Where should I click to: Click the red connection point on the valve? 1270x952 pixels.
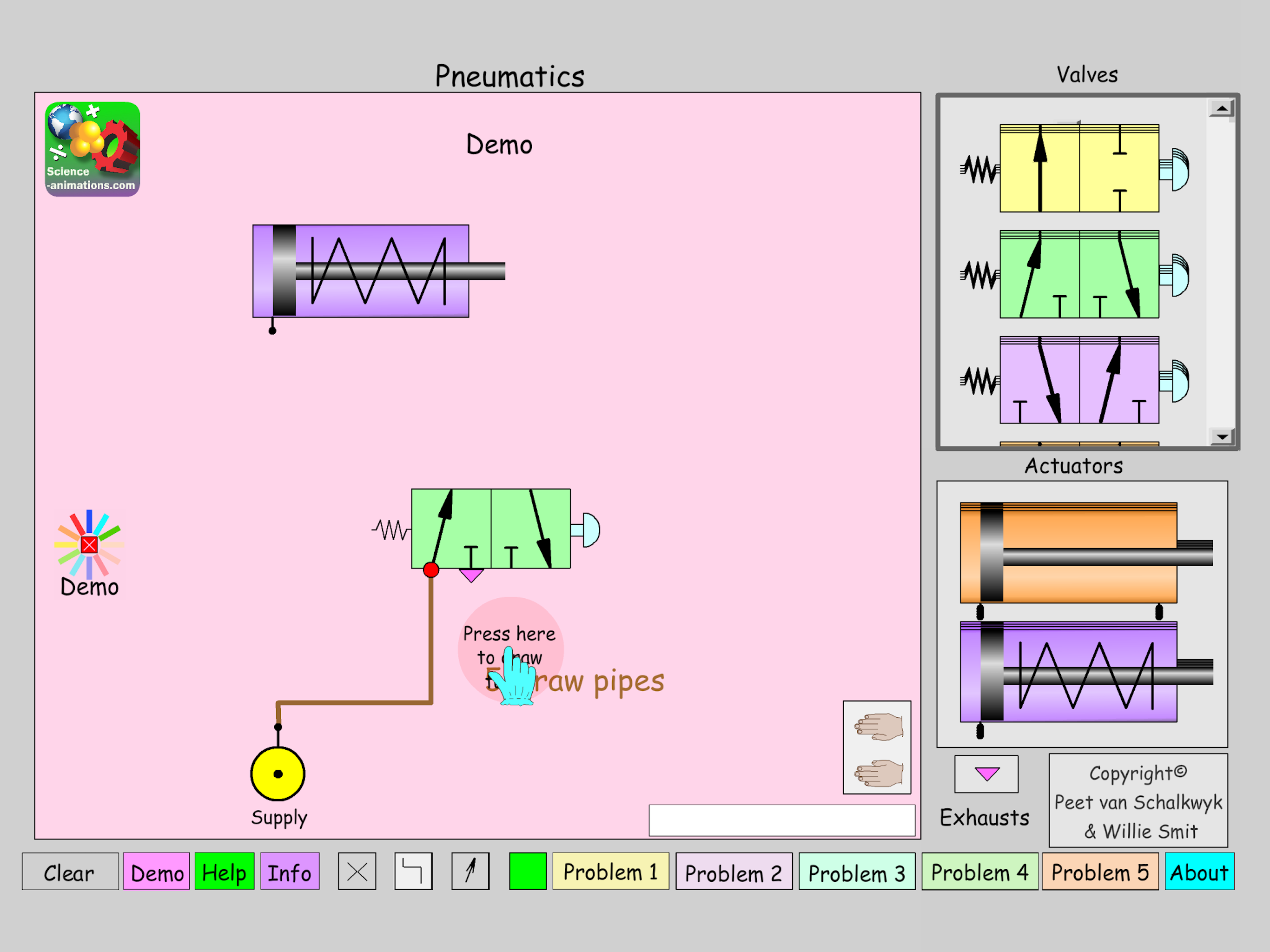[431, 569]
